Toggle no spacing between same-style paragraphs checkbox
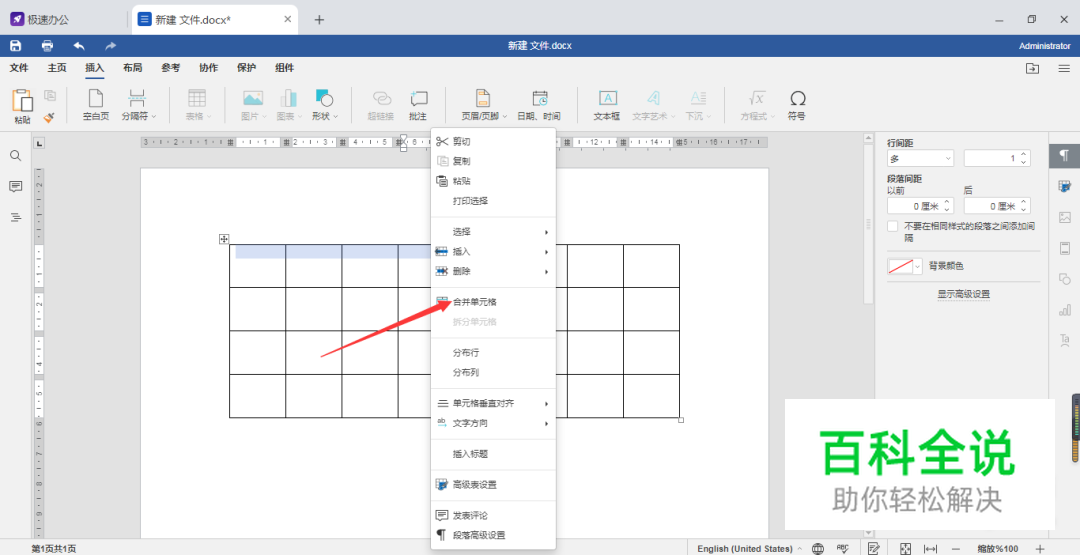 click(x=893, y=227)
